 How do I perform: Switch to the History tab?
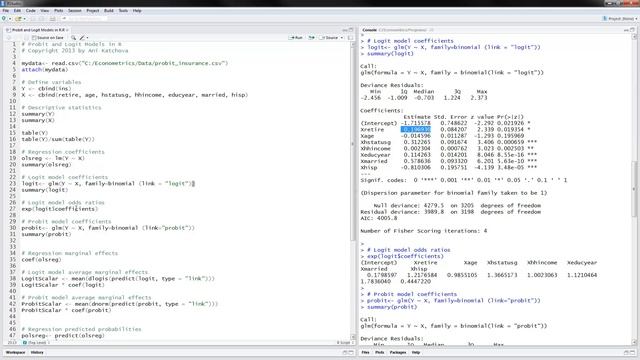tap(37, 352)
